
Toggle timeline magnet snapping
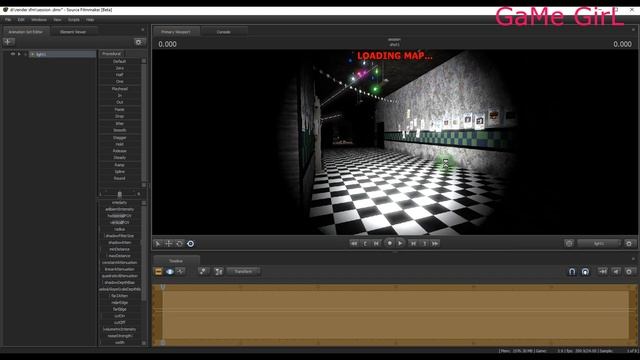572,271
